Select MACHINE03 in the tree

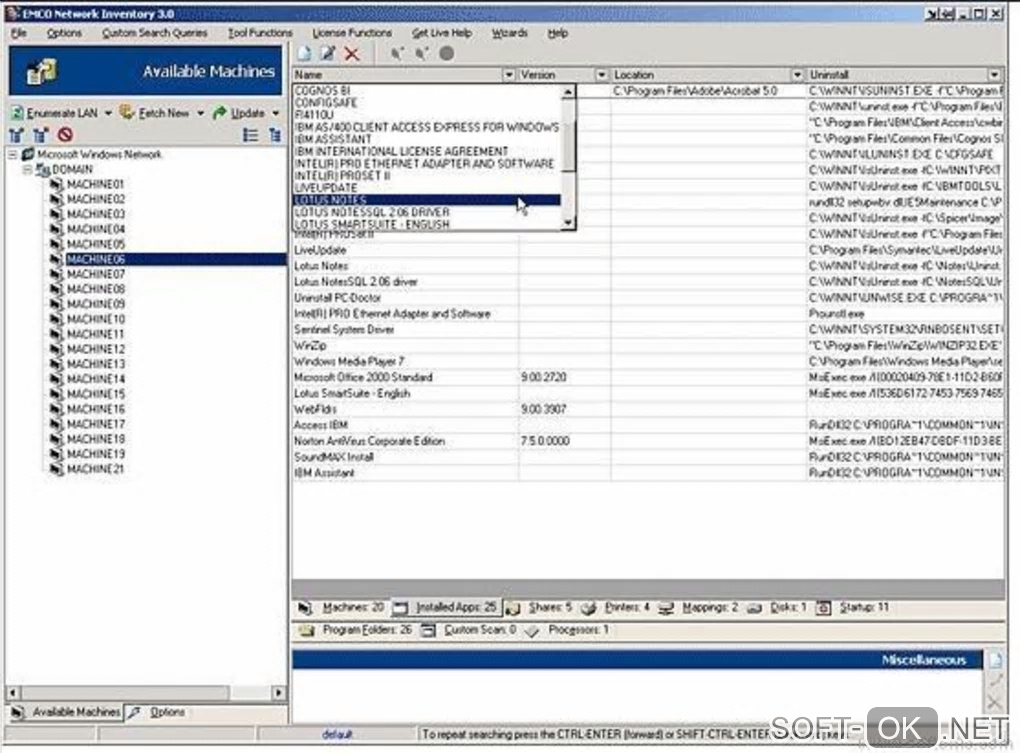[95, 215]
